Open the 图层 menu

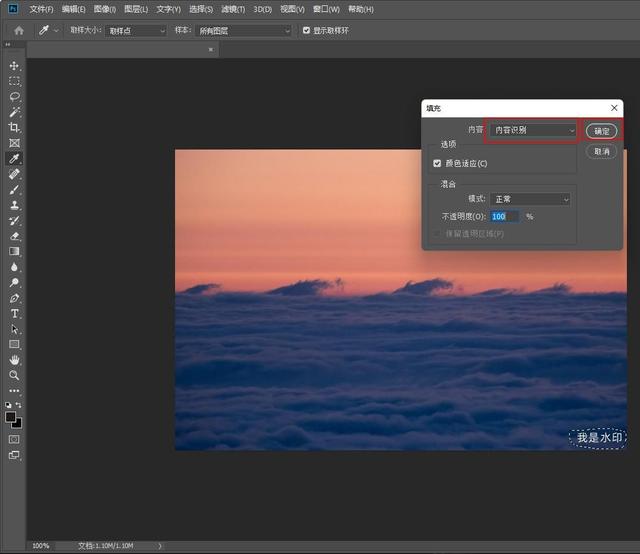tap(136, 9)
